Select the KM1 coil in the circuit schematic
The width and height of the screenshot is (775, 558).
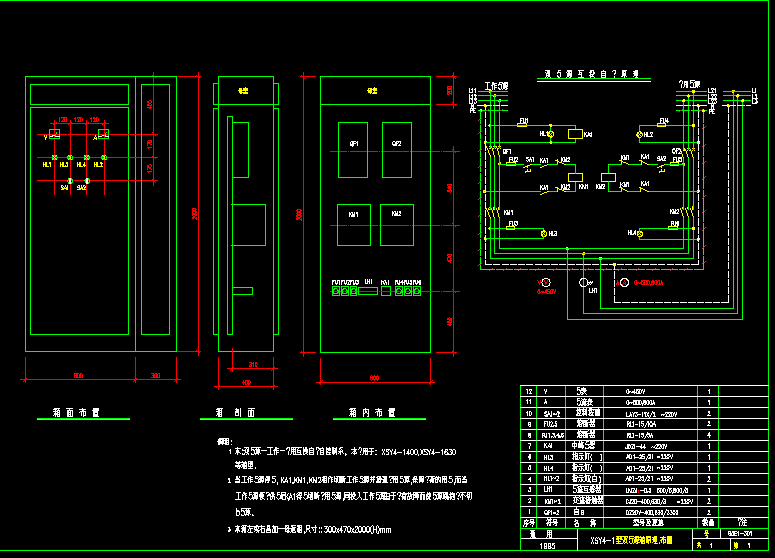coord(575,177)
